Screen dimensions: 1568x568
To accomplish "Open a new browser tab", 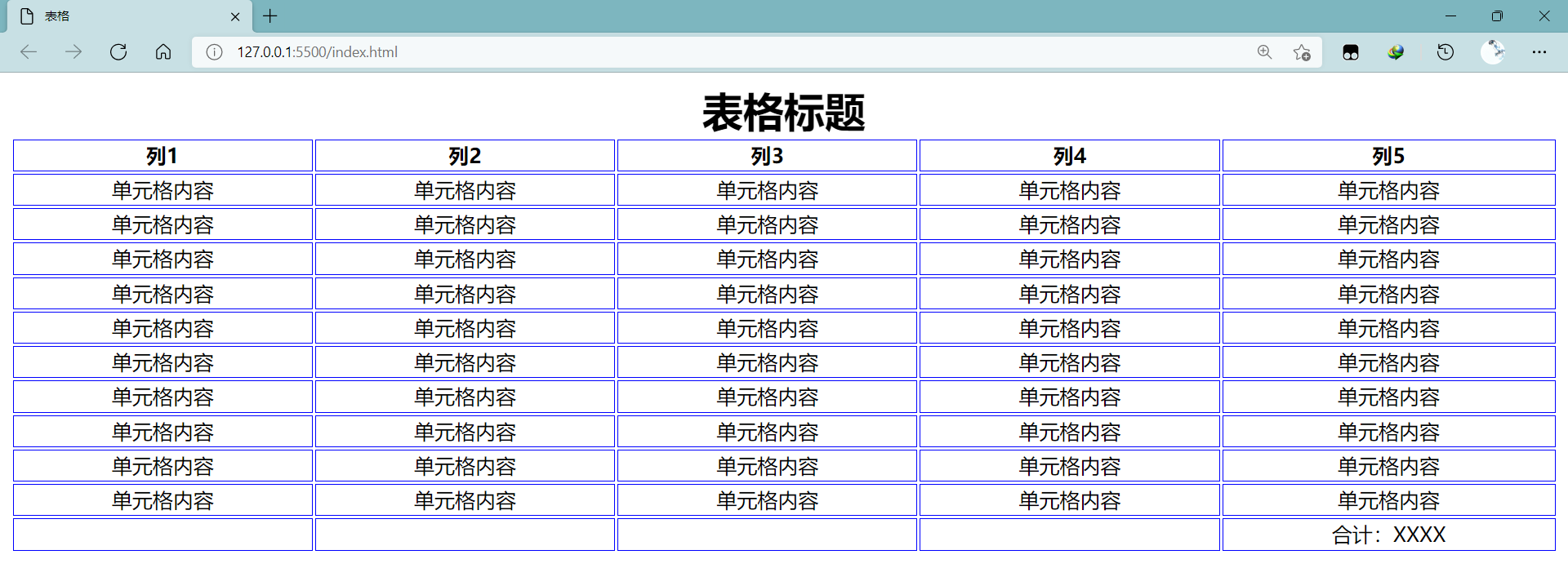I will (x=270, y=16).
